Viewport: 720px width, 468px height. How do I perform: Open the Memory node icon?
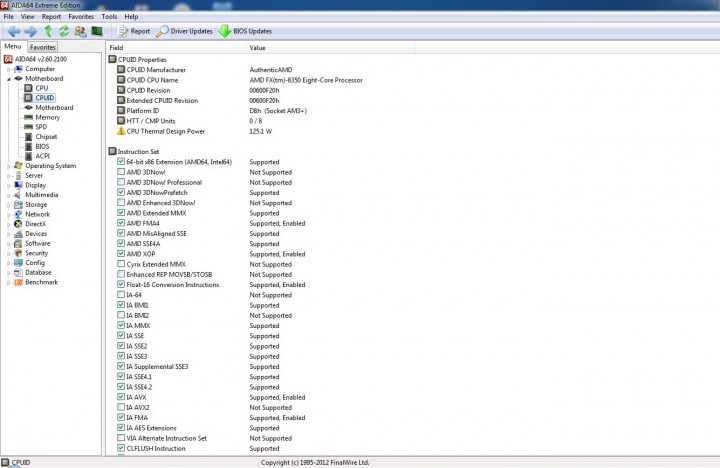28,117
